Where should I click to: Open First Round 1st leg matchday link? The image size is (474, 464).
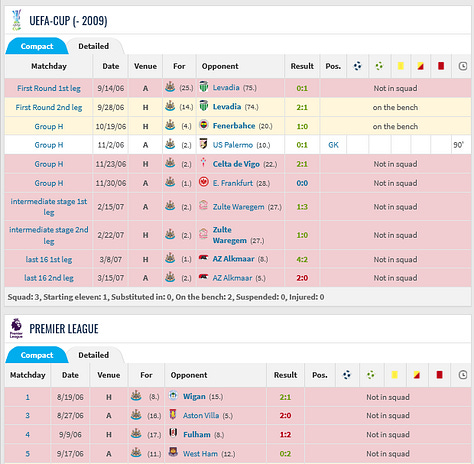click(x=49, y=88)
